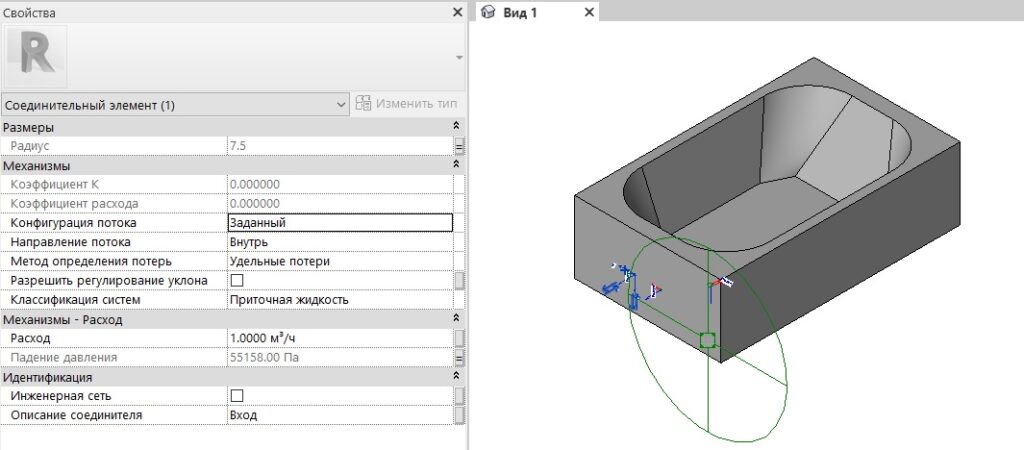Click associate parameter button for Расход
The image size is (1024, 450).
tap(459, 338)
